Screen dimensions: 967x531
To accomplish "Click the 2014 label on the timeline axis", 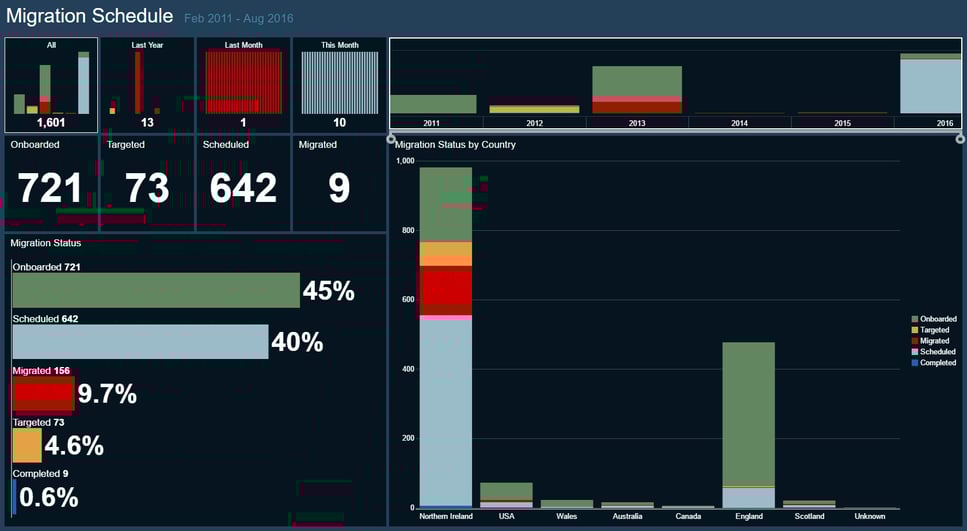I will coord(739,123).
